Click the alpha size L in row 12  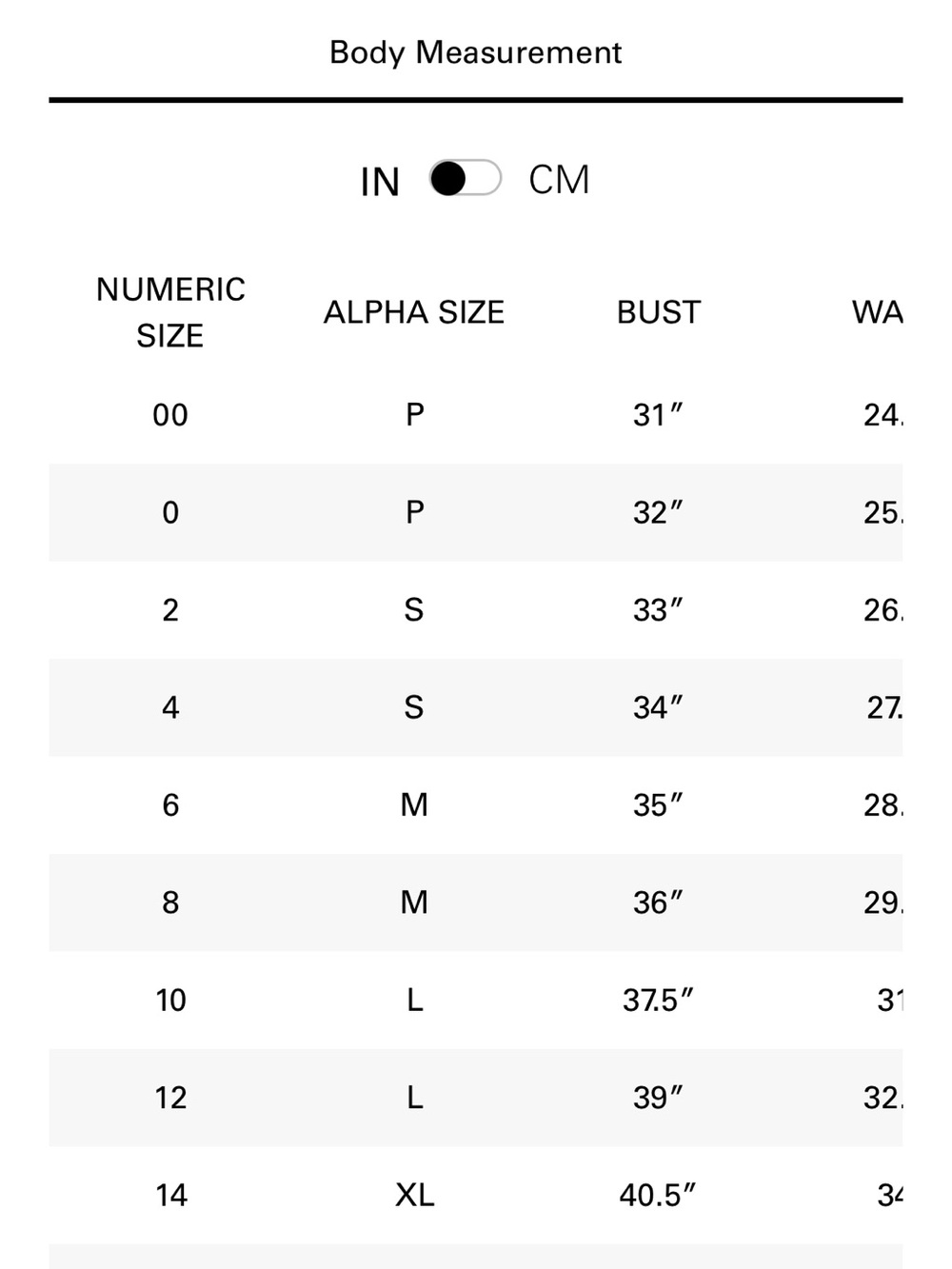(414, 1098)
